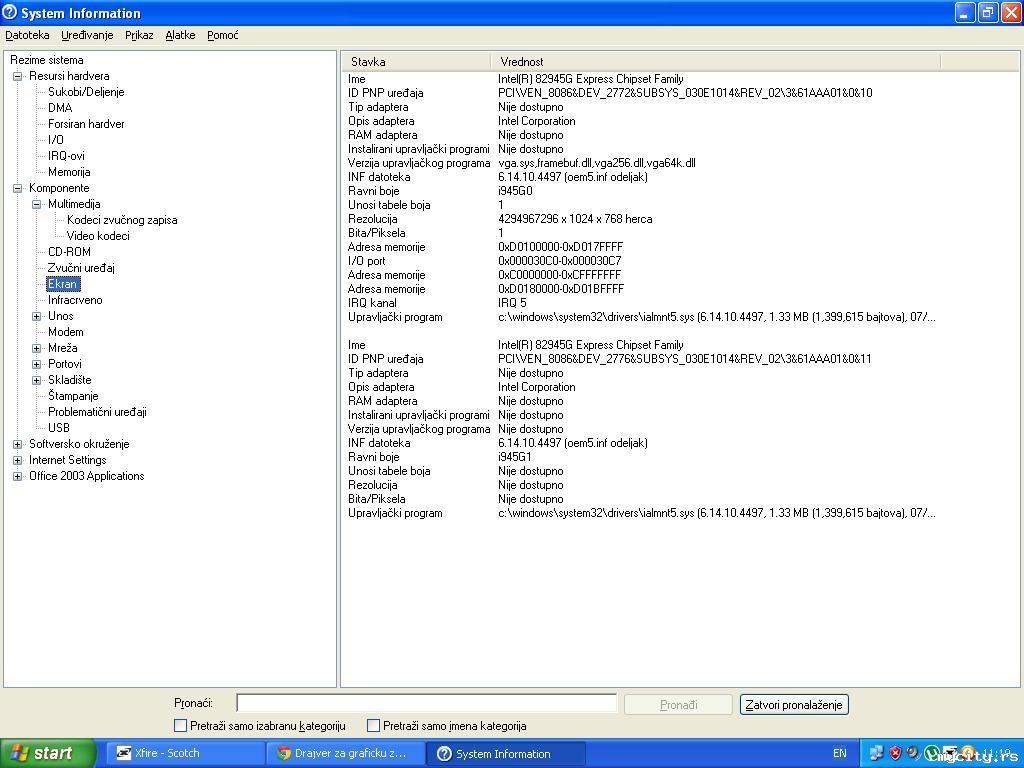Select 'vga.sys,framebuf.dll,vga256.dll,vga64k.dll' value
This screenshot has width=1024, height=768.
click(596, 163)
